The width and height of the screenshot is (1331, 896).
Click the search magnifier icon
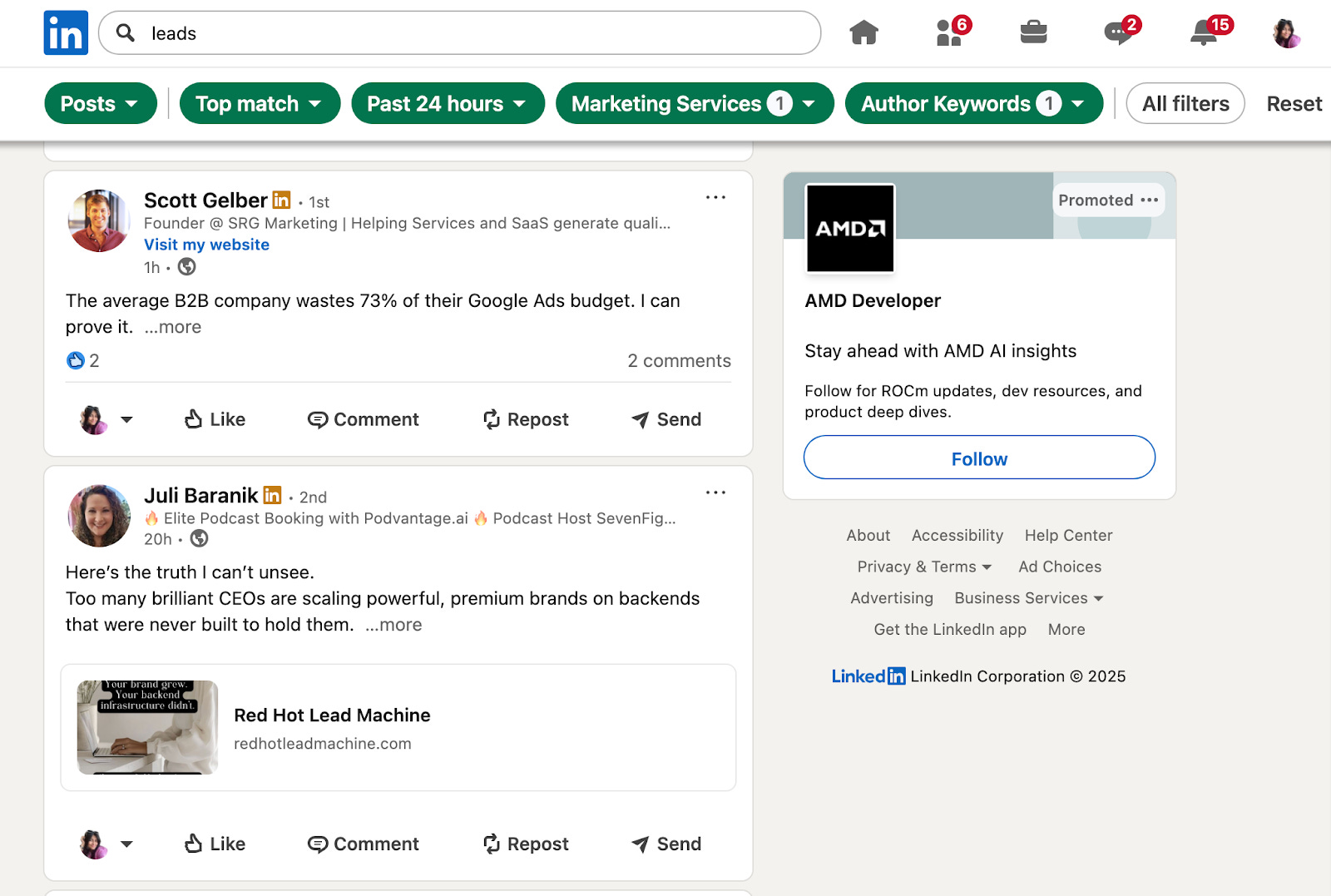(126, 32)
